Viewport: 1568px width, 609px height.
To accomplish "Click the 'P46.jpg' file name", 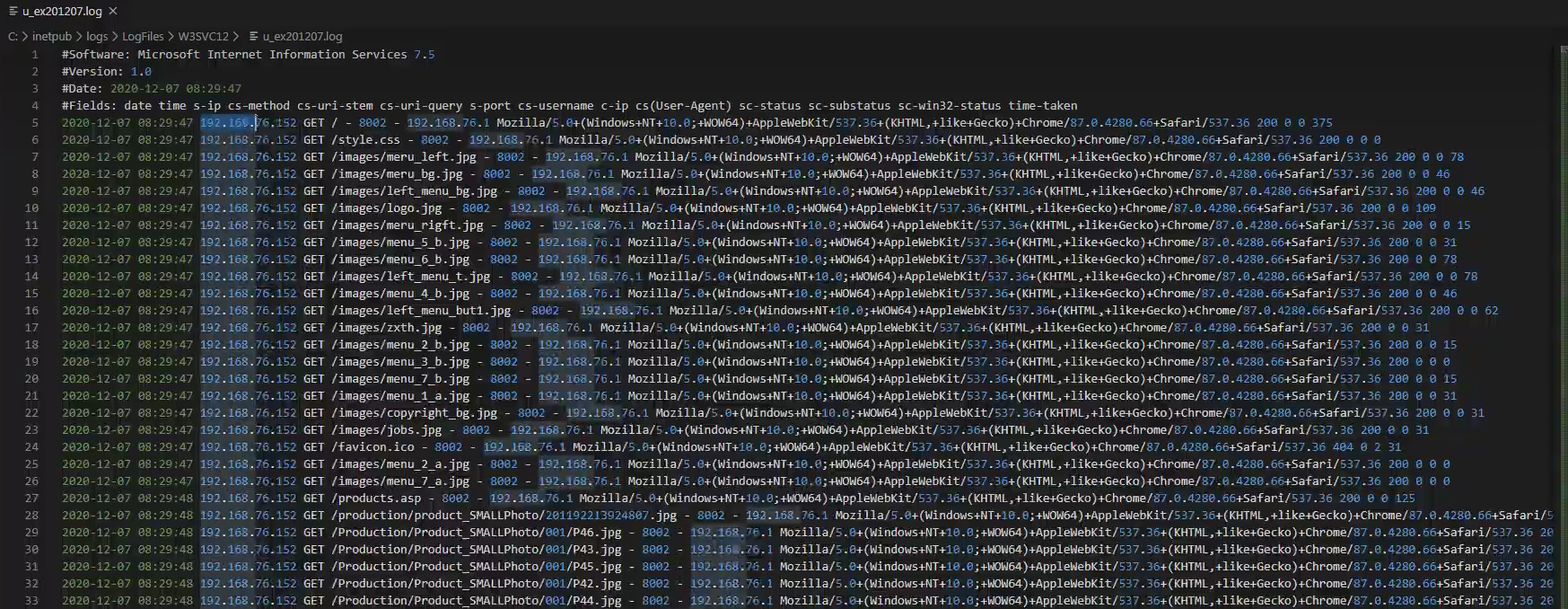I will (597, 533).
